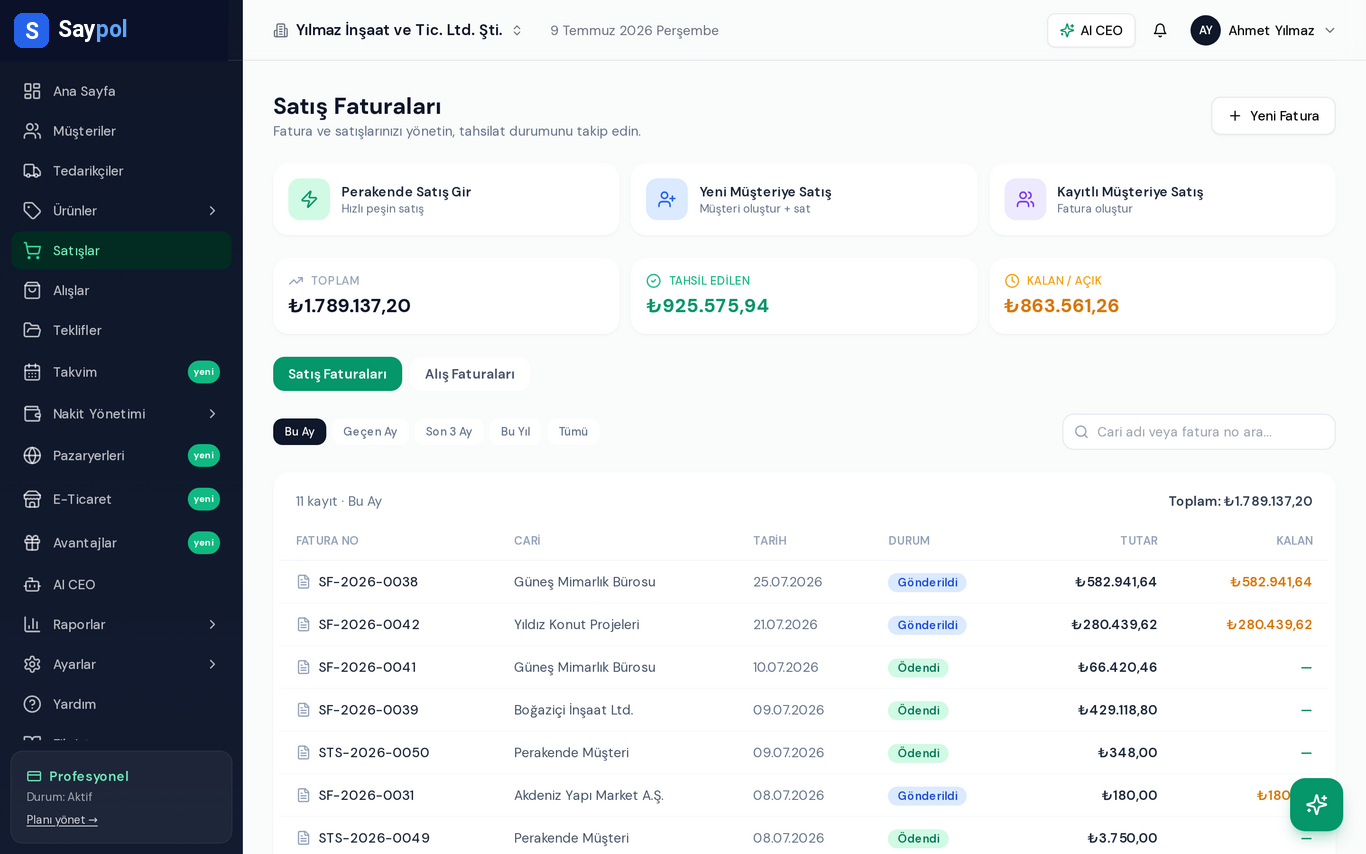Select the Son 3 Ay period filter
This screenshot has width=1366, height=854.
(449, 432)
